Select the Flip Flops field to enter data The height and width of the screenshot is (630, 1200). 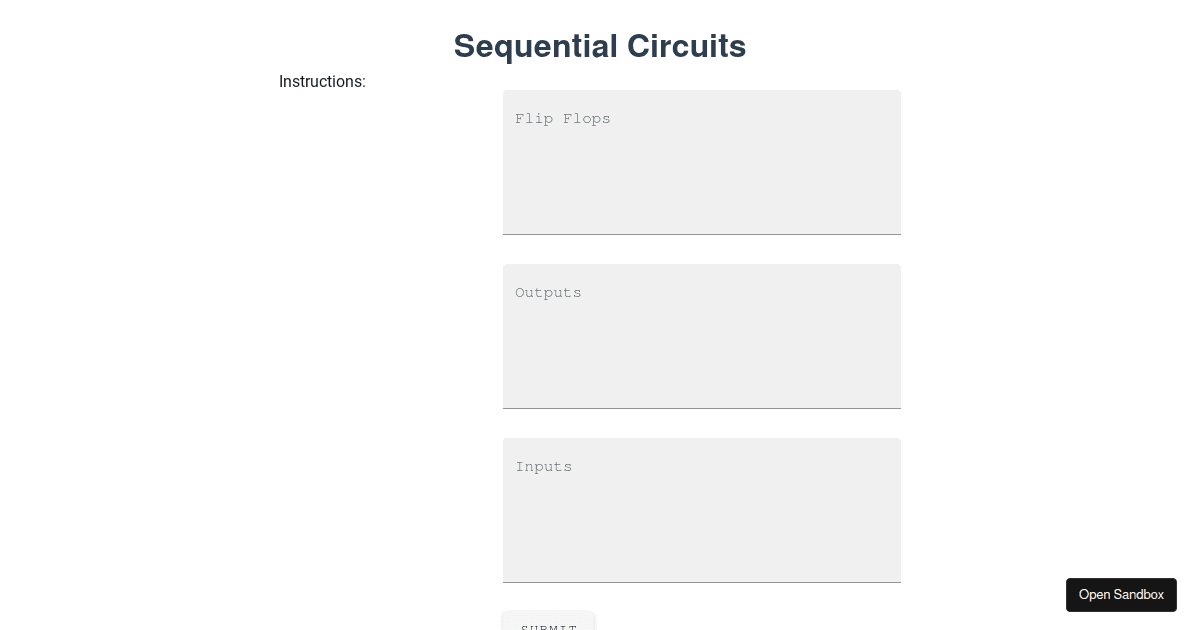pyautogui.click(x=700, y=160)
